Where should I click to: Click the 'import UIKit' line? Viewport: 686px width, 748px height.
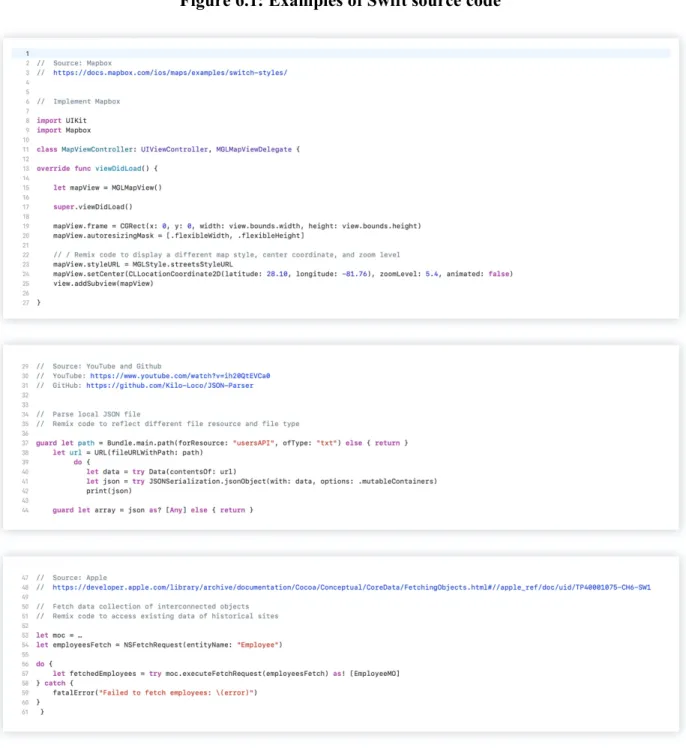[62, 120]
